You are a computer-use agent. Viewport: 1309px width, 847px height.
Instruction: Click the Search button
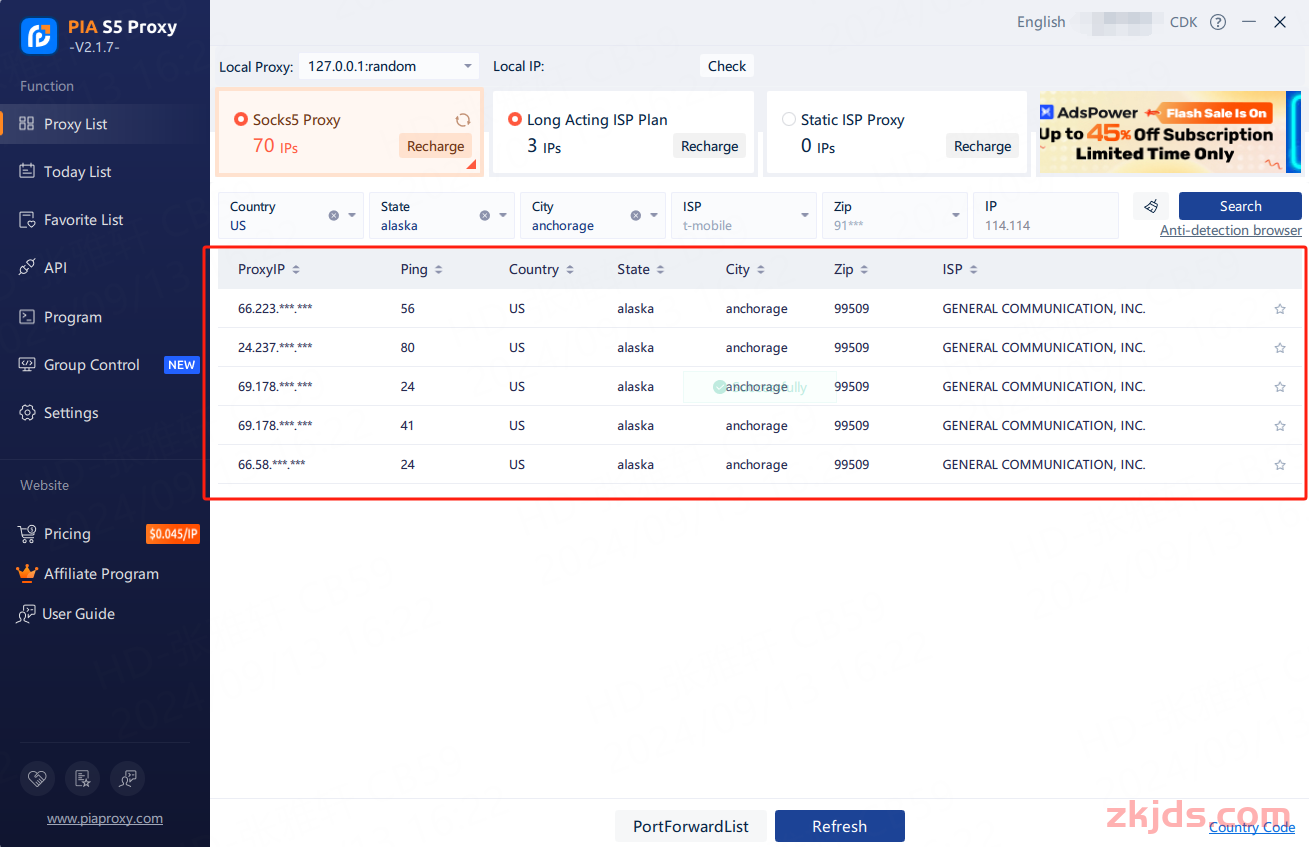pyautogui.click(x=1240, y=206)
